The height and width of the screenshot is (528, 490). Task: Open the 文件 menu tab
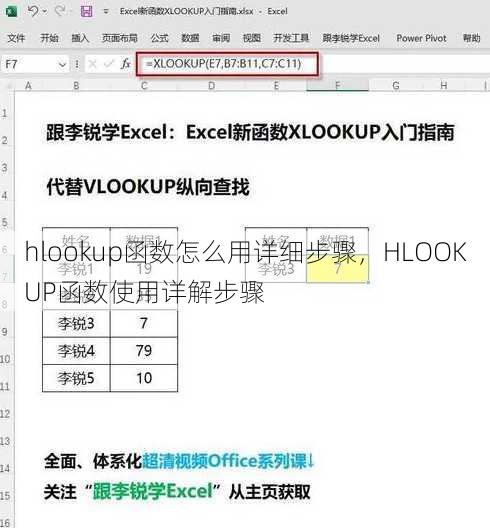pos(16,38)
